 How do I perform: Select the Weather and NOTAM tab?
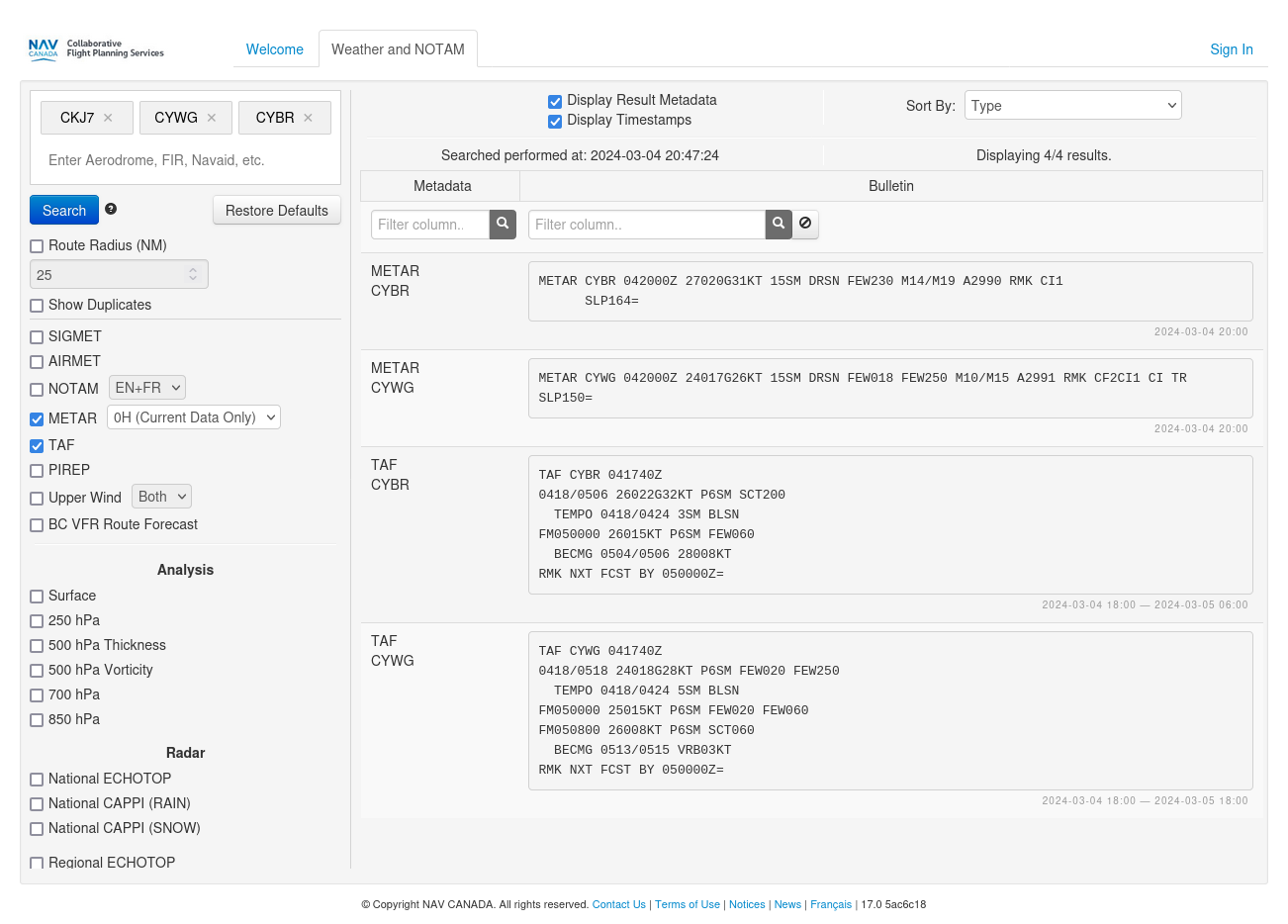(398, 49)
